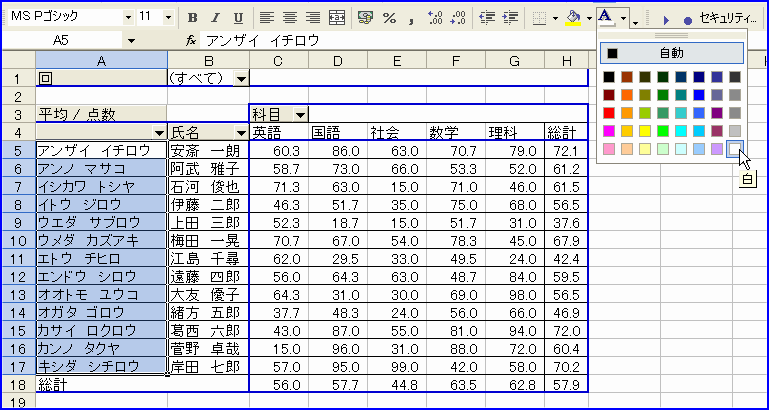Pick the bright green color swatch

pos(663,131)
